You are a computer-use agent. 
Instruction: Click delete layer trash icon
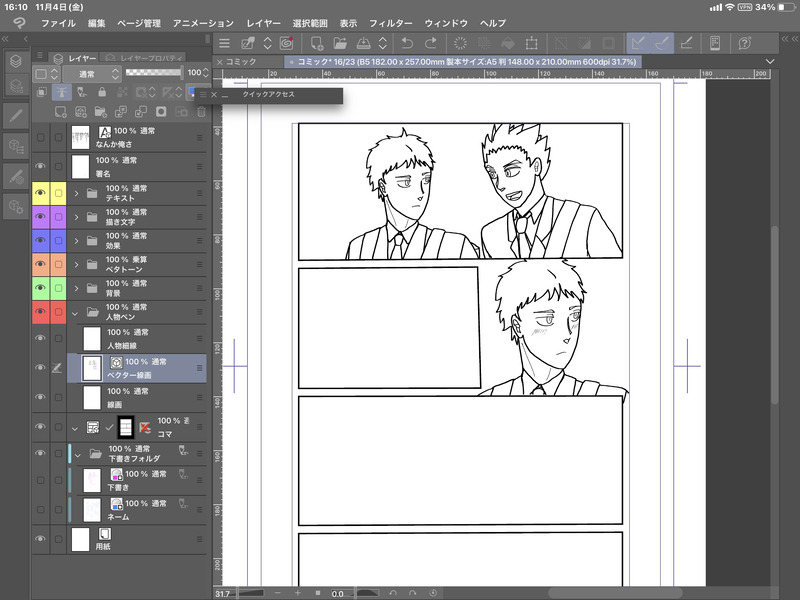coord(202,112)
